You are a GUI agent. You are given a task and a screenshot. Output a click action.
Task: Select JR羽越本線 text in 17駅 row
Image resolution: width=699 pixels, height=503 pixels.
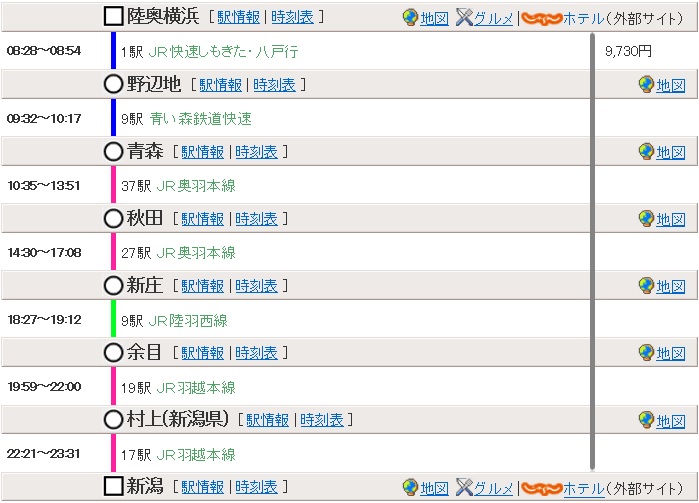pyautogui.click(x=196, y=454)
